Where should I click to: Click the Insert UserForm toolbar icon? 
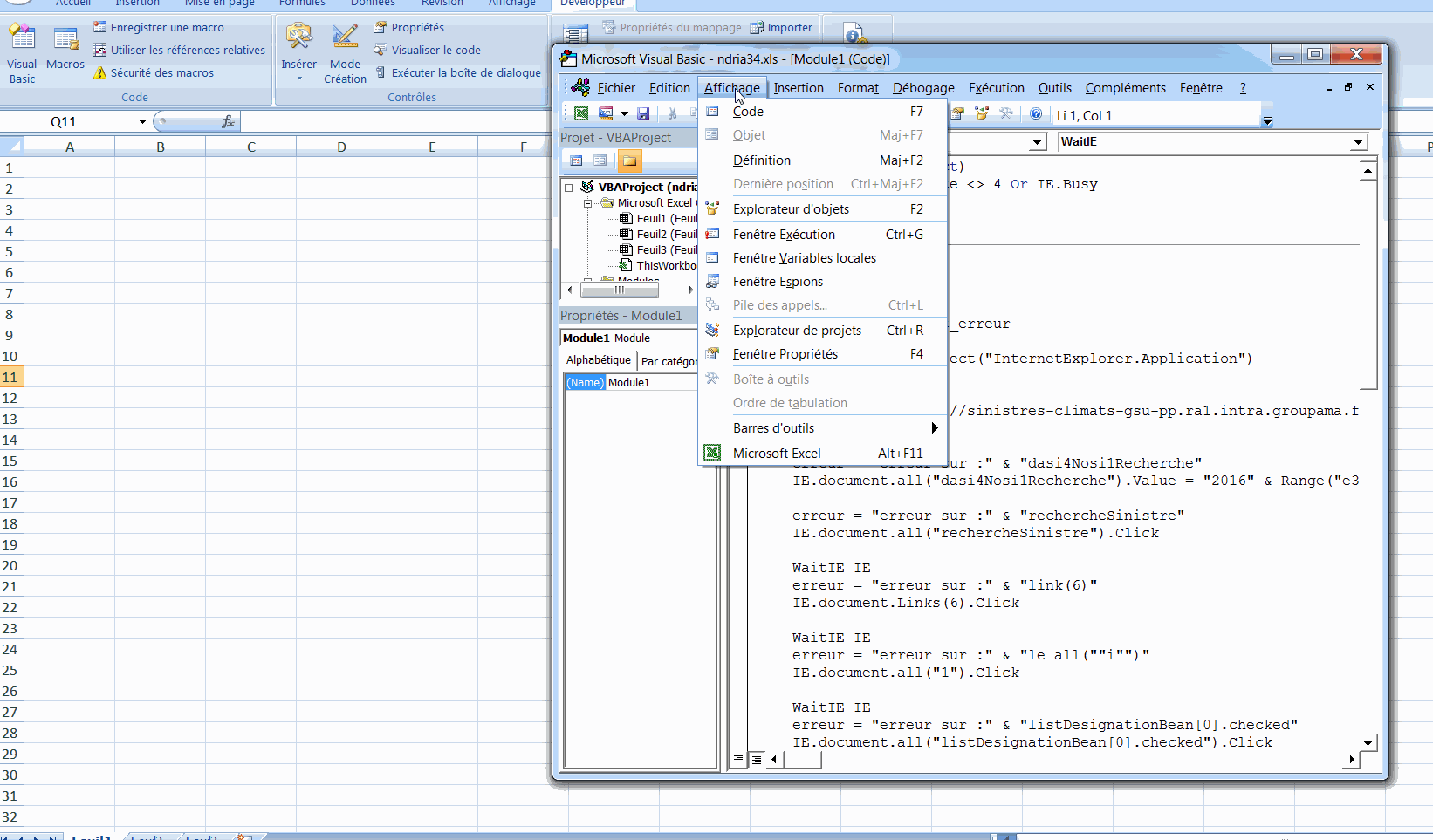click(x=606, y=113)
